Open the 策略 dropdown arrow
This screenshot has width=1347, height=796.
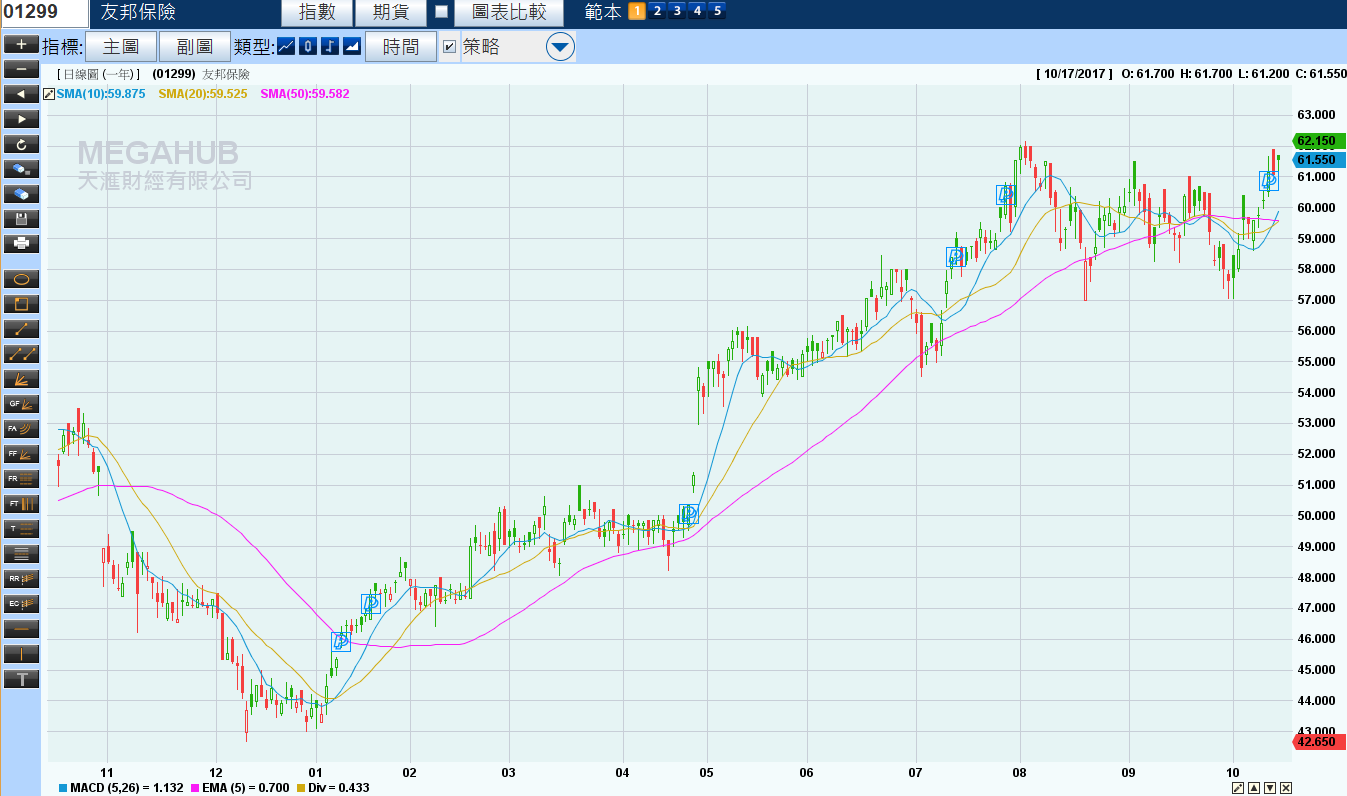click(560, 46)
